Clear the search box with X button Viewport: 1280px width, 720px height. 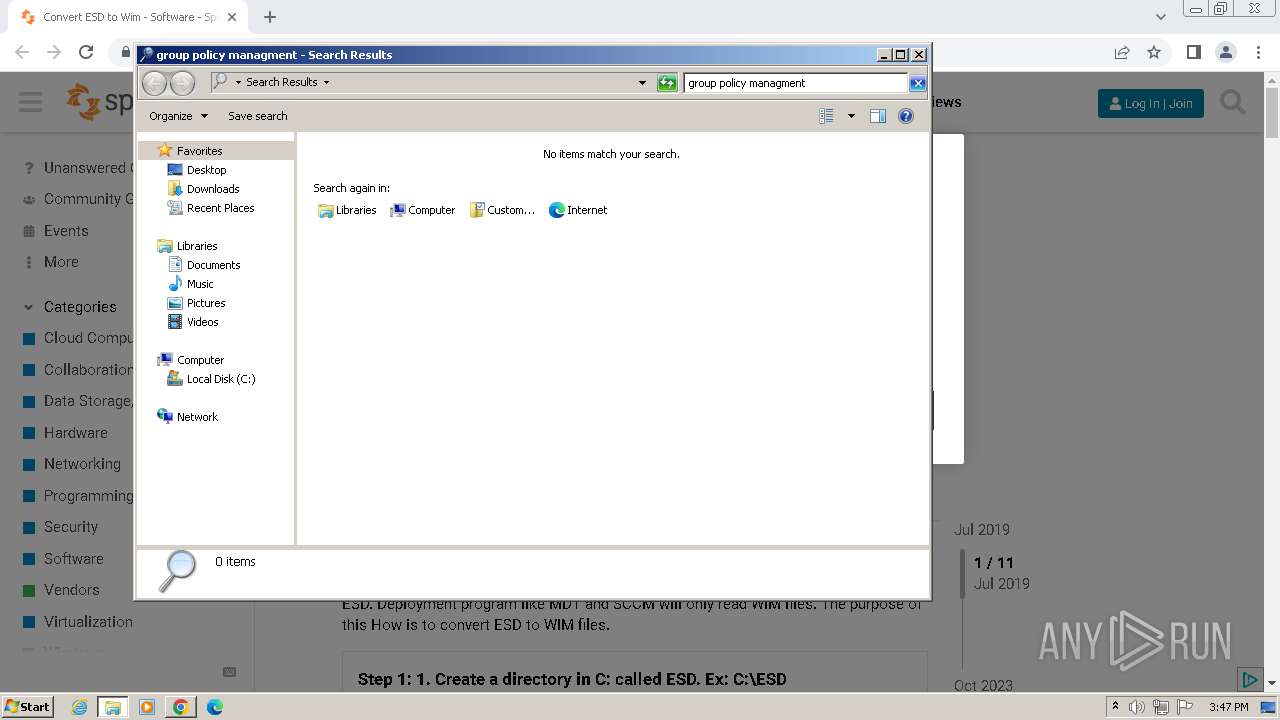[x=917, y=83]
